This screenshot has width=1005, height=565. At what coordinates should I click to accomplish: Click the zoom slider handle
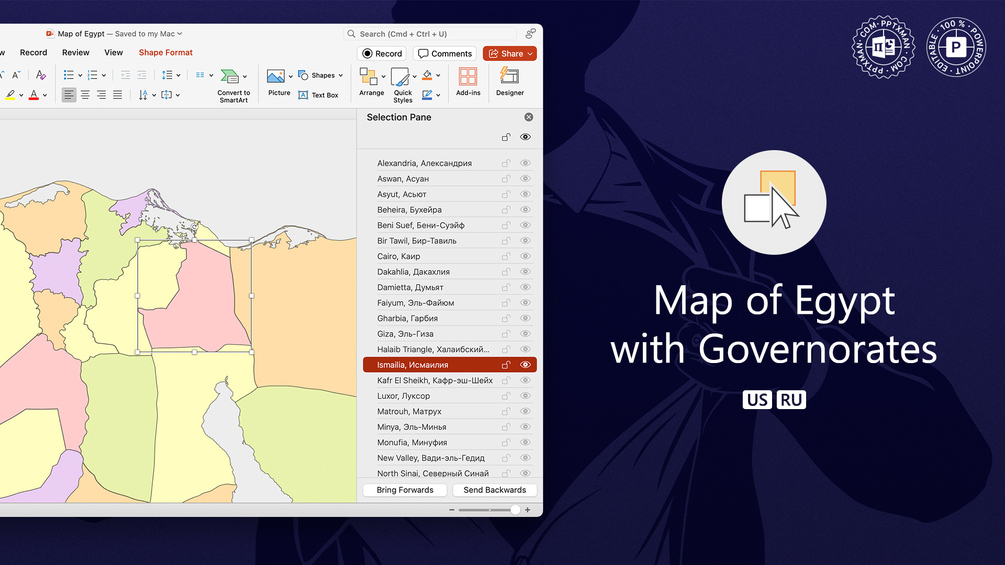[x=515, y=510]
